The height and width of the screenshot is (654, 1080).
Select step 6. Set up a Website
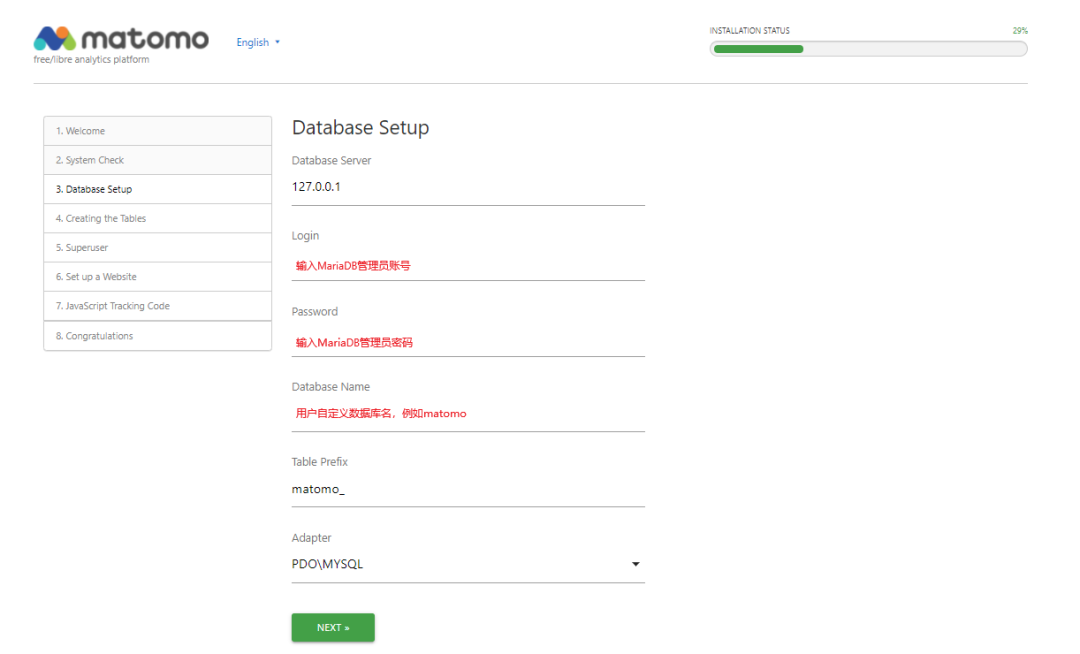click(158, 277)
